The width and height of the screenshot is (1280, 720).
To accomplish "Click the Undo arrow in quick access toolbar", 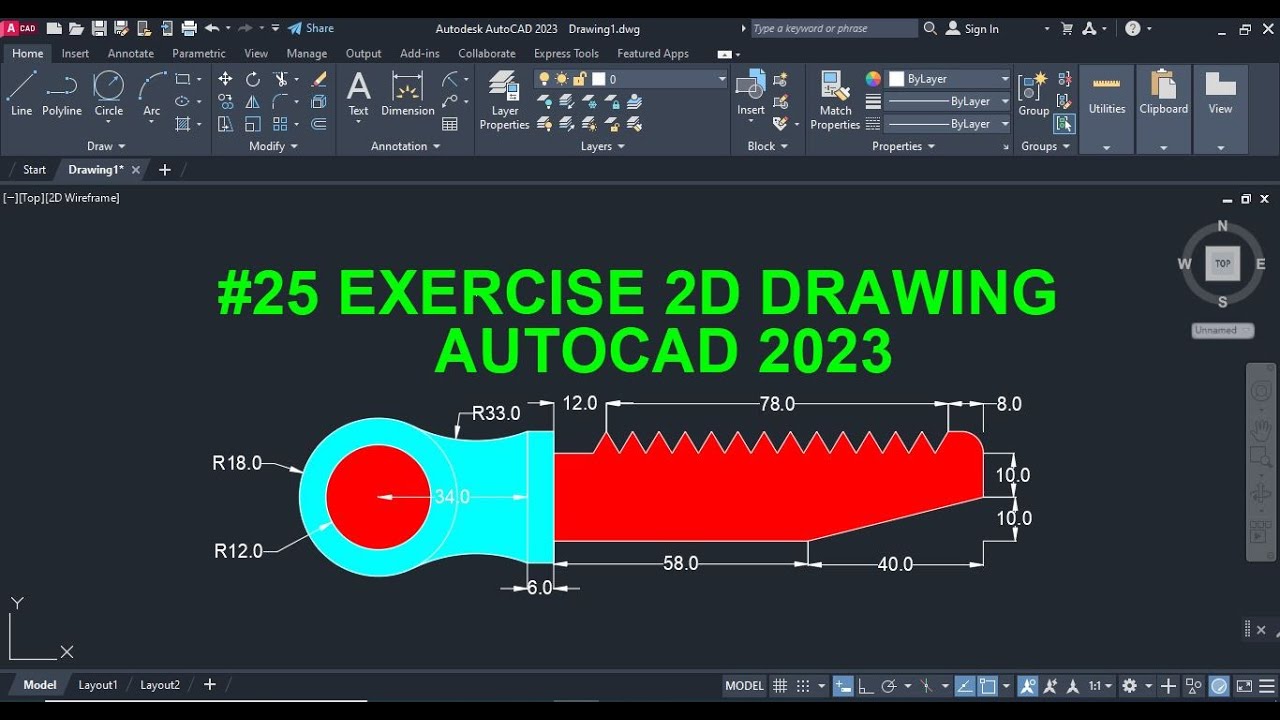I will [211, 29].
